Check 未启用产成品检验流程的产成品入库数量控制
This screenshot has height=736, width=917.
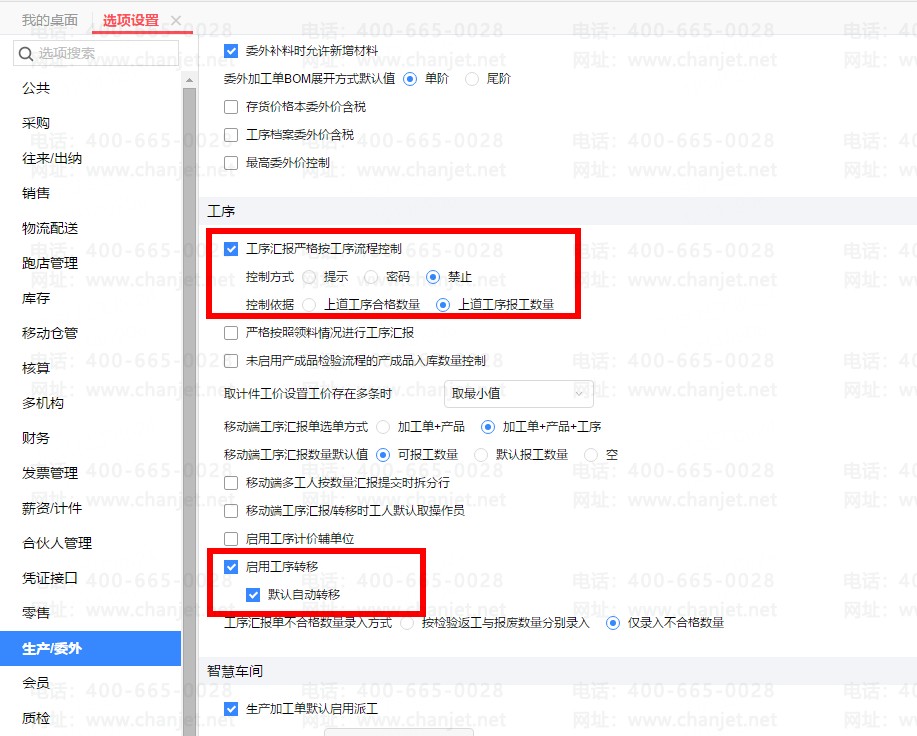[231, 361]
